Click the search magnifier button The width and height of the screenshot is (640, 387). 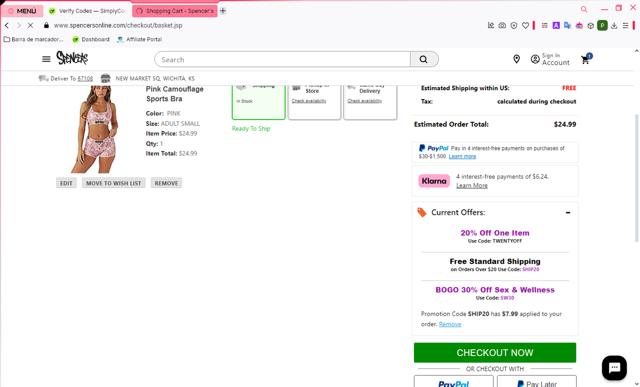click(x=424, y=60)
